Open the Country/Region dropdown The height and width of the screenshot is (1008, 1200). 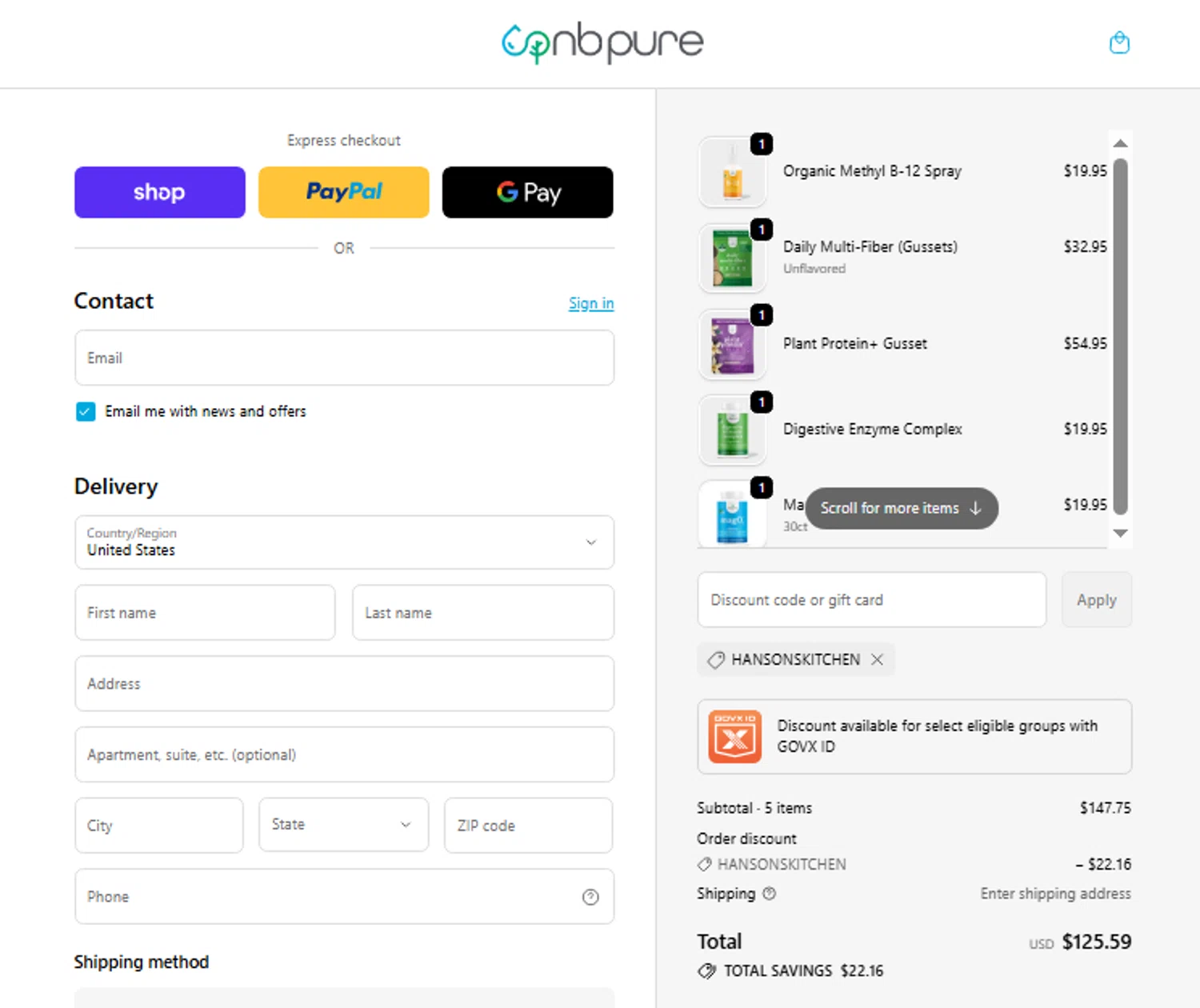[344, 542]
